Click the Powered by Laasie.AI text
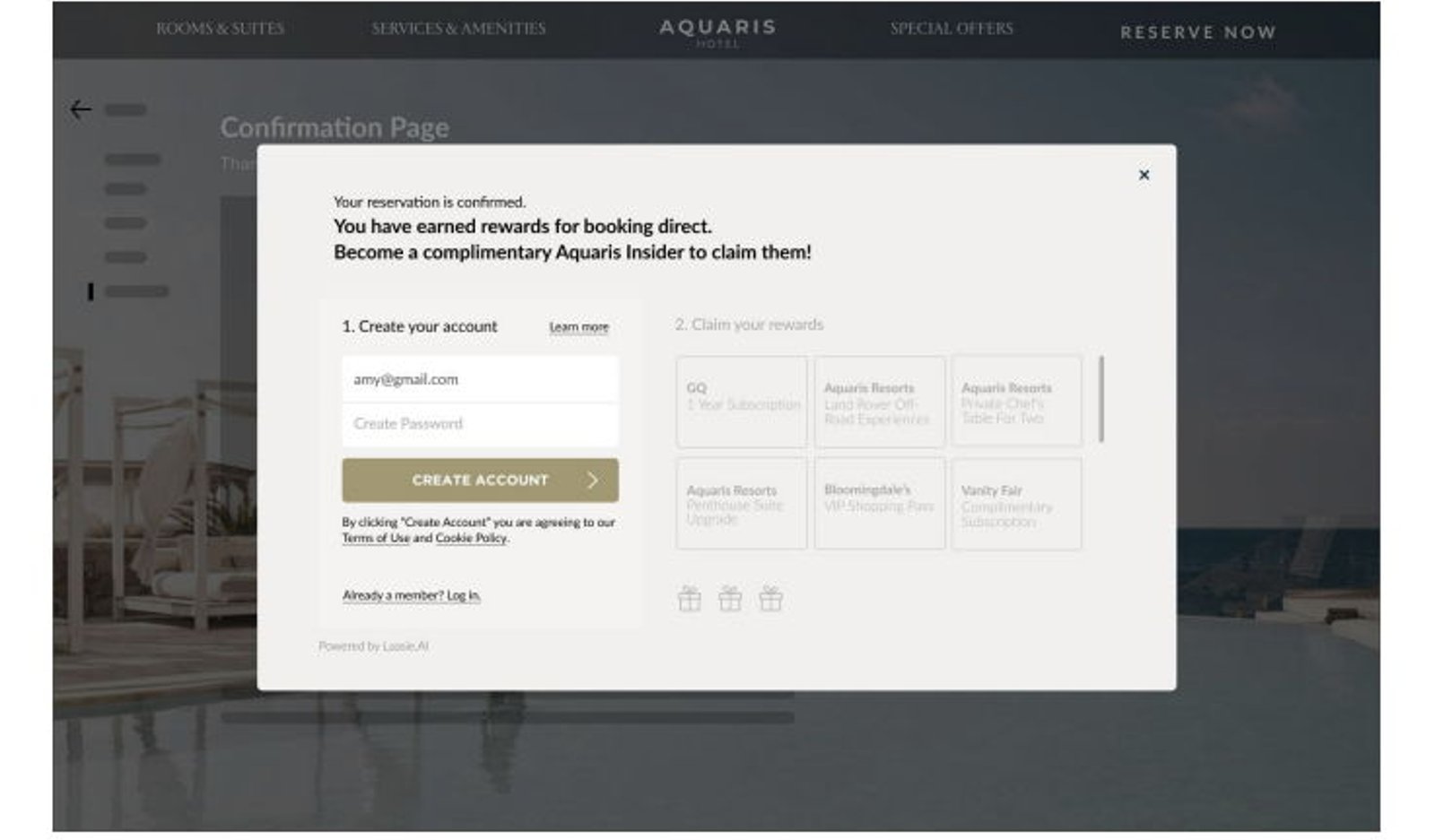The height and width of the screenshot is (840, 1435). pyautogui.click(x=374, y=646)
